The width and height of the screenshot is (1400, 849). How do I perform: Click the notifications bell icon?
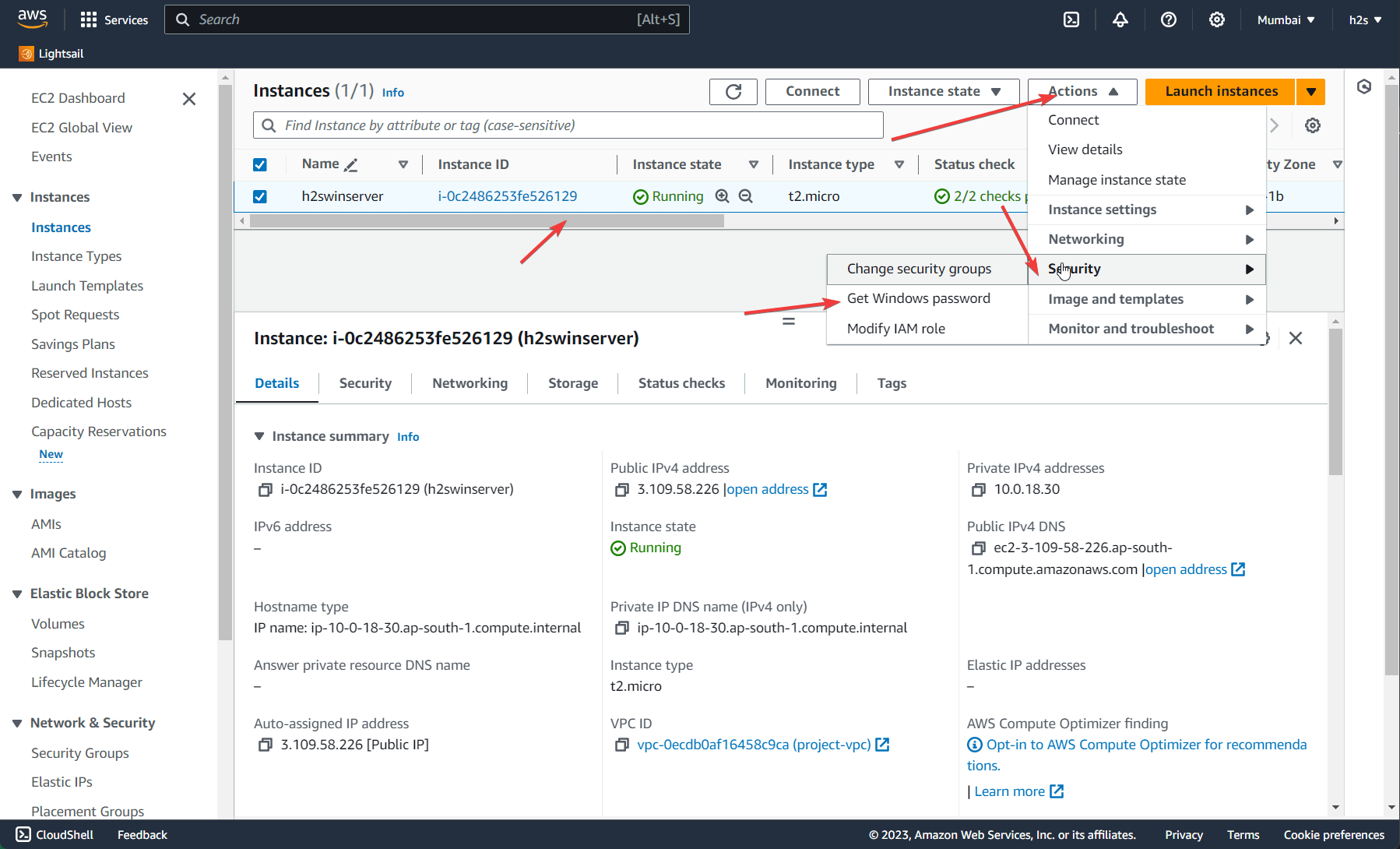pyautogui.click(x=1120, y=19)
